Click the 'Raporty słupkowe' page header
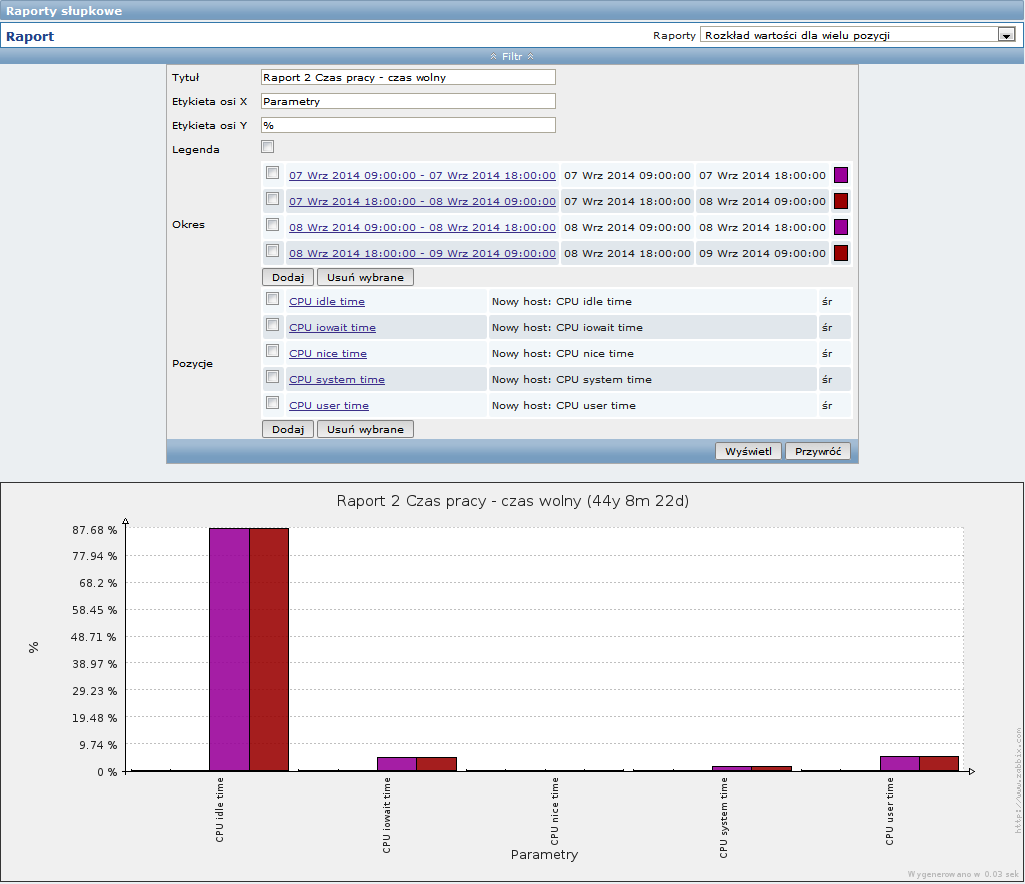This screenshot has width=1025, height=884. 63,11
